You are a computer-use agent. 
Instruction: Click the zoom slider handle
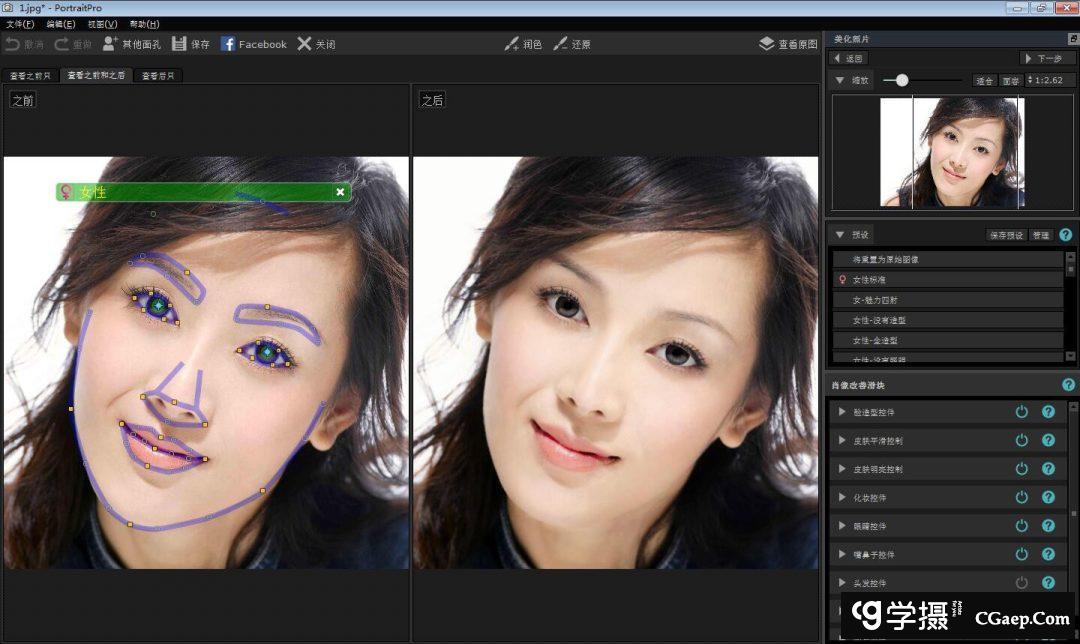point(902,80)
